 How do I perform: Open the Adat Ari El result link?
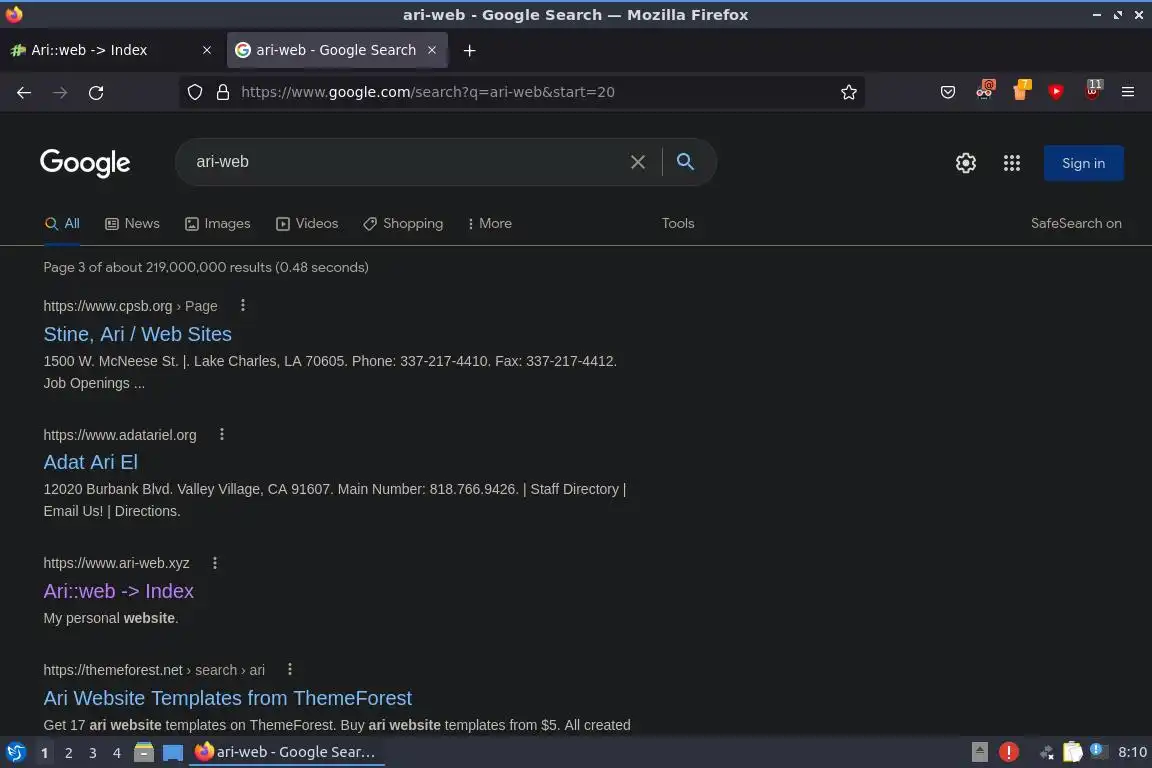point(90,462)
